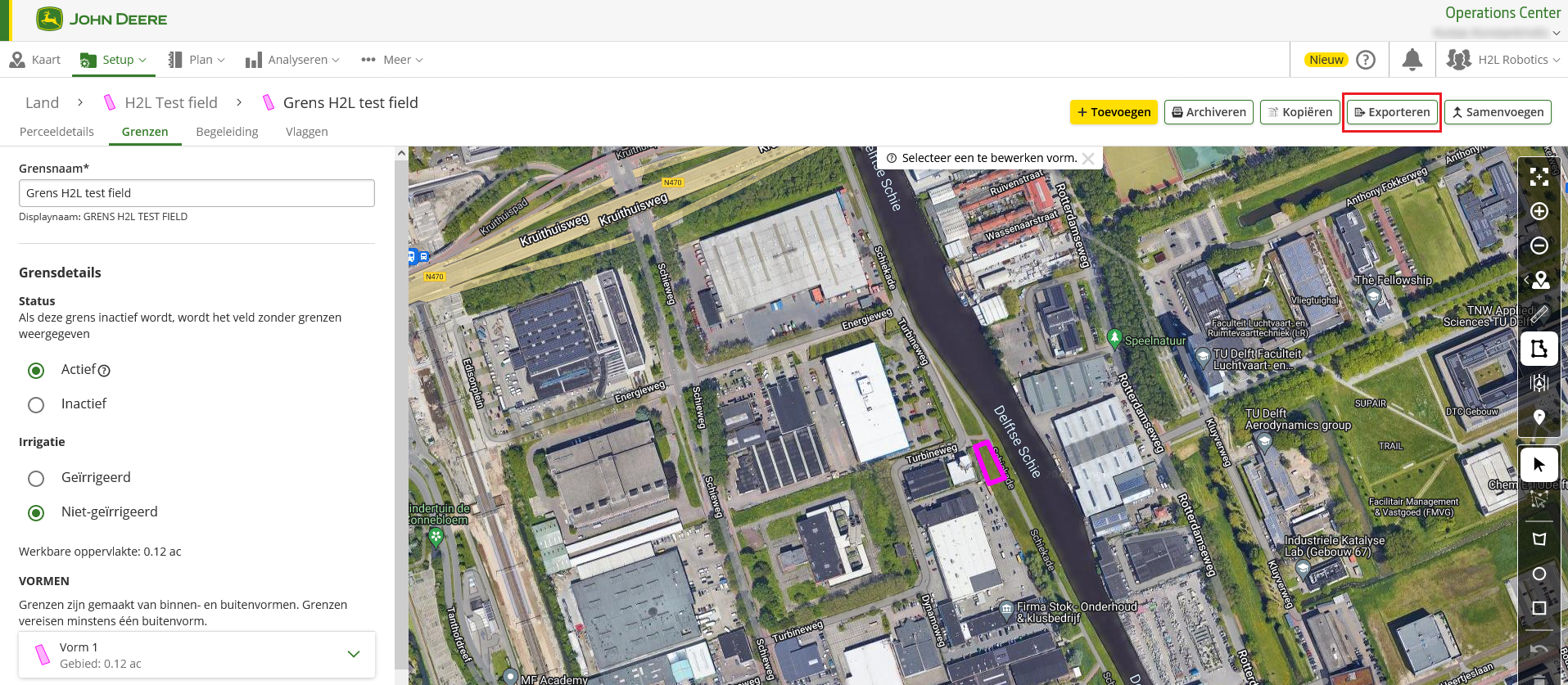Activate the pointer selection tool
The width and height of the screenshot is (1568, 685).
click(1539, 465)
